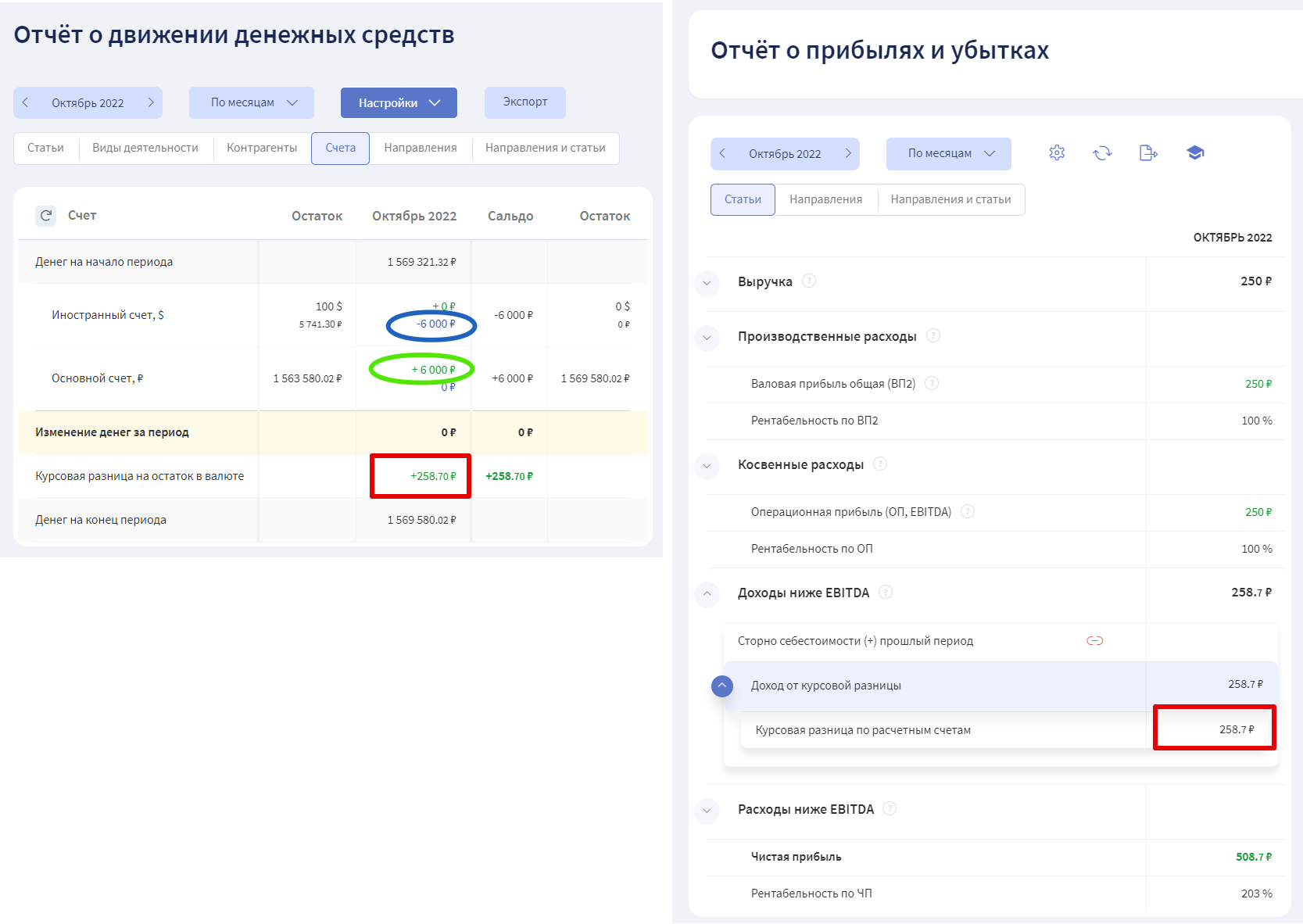The height and width of the screenshot is (924, 1303).
Task: Expand the Производственные расходы section
Action: pos(707,338)
